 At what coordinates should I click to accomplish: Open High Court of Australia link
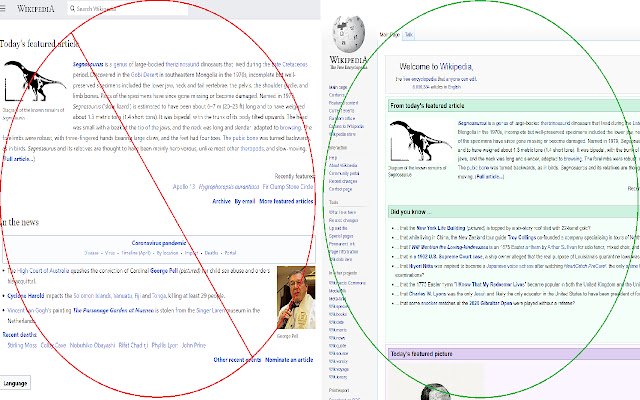tap(43, 271)
